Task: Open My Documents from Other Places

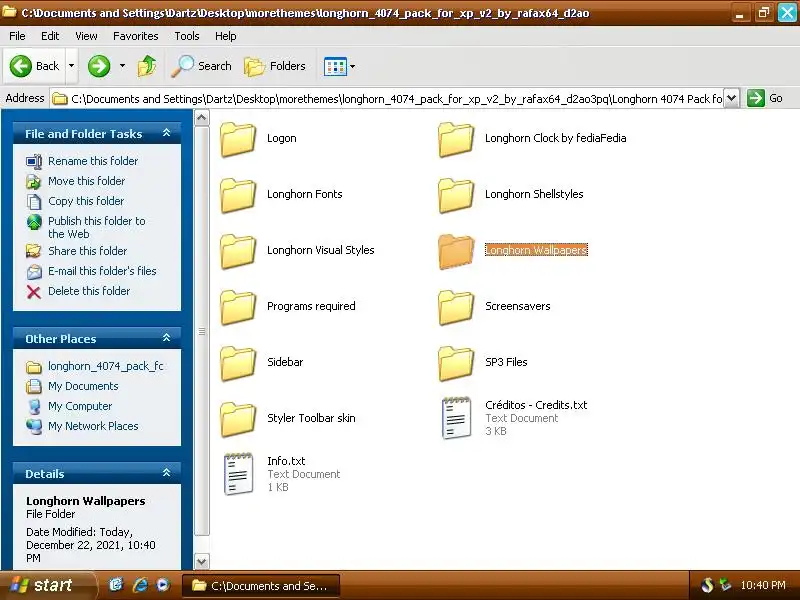Action: pos(83,386)
